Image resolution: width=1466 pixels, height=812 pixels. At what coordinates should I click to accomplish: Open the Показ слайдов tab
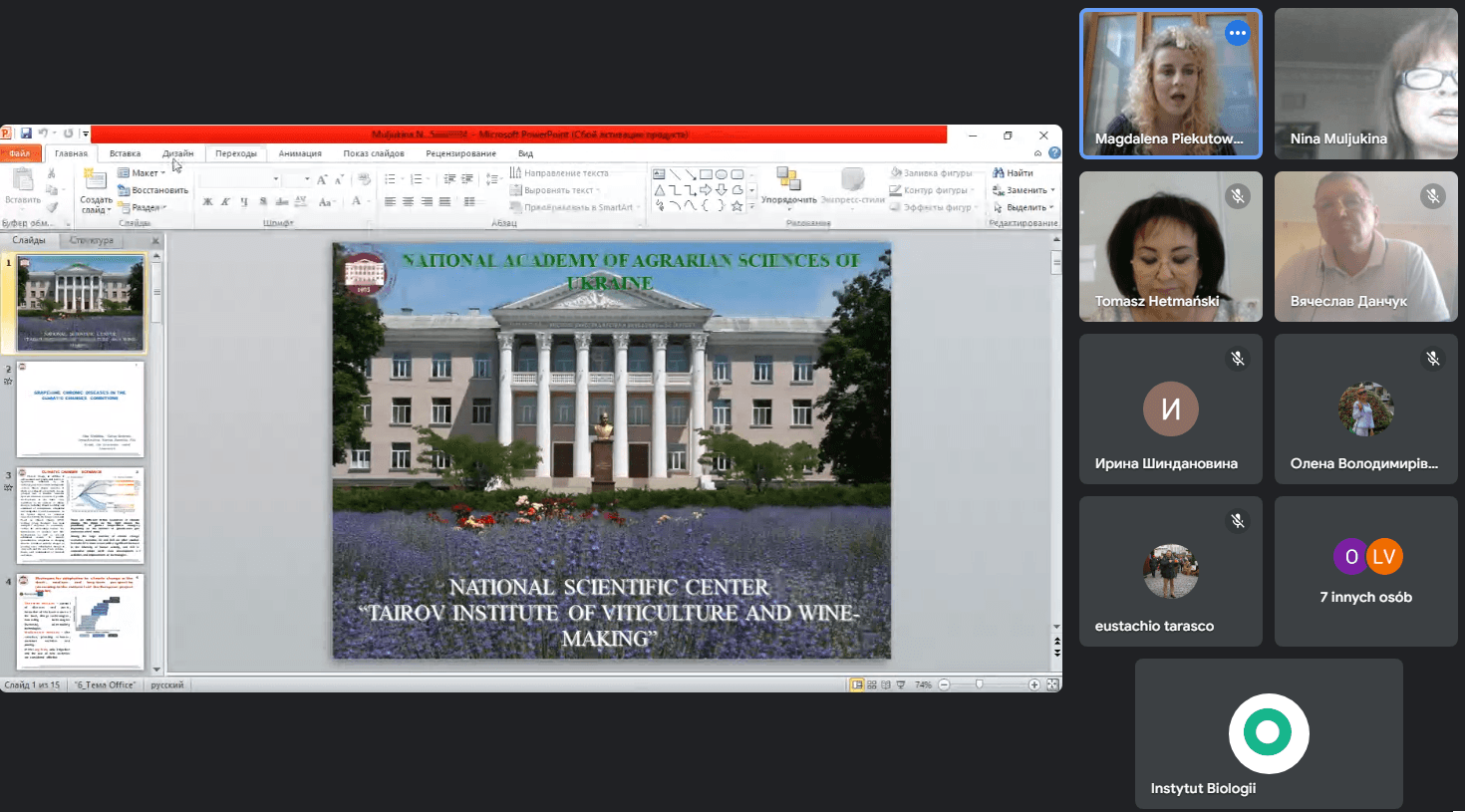(x=374, y=153)
